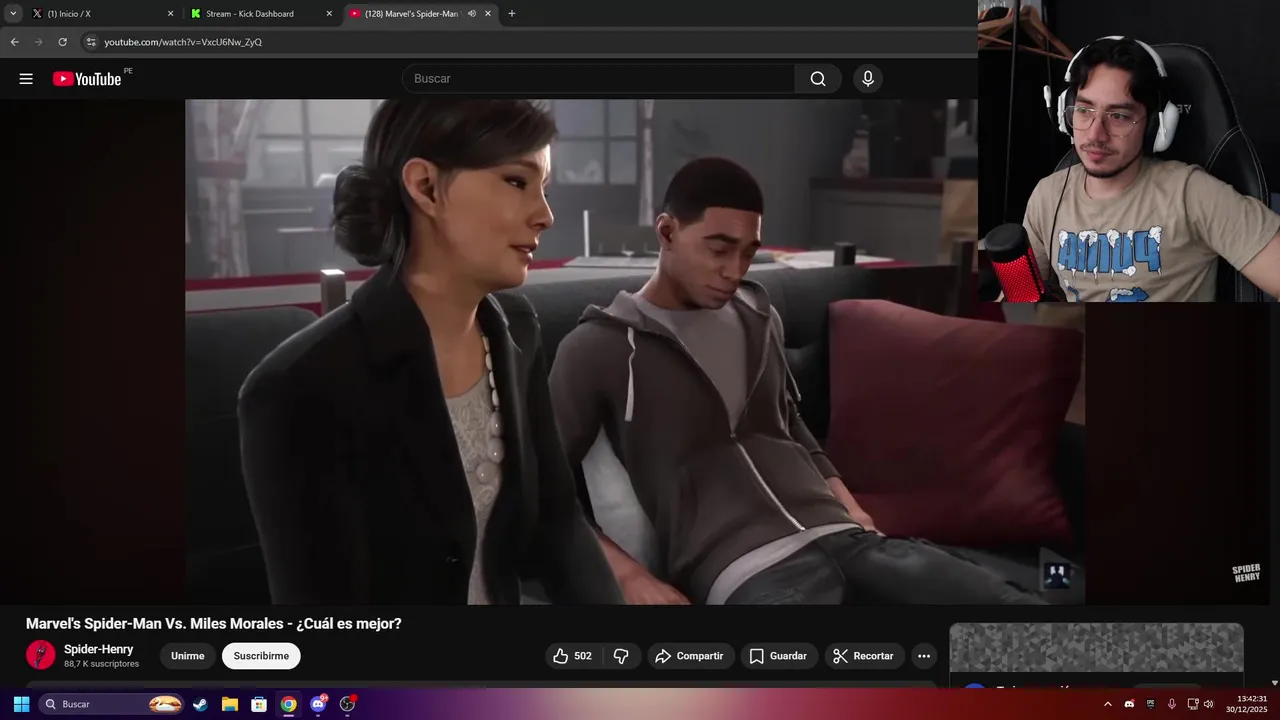This screenshot has height=720, width=1280.
Task: Open more actions three-dot menu
Action: point(924,656)
